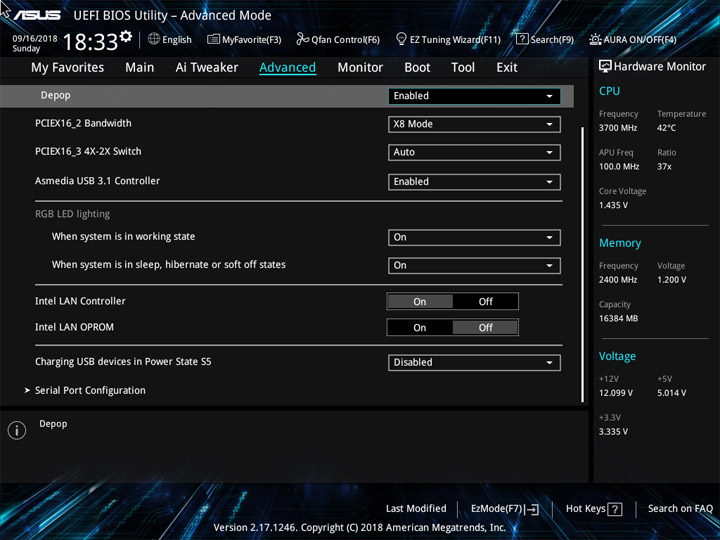The image size is (720, 540).
Task: Click the 3700 MHz CPU frequency value
Action: pos(618,128)
